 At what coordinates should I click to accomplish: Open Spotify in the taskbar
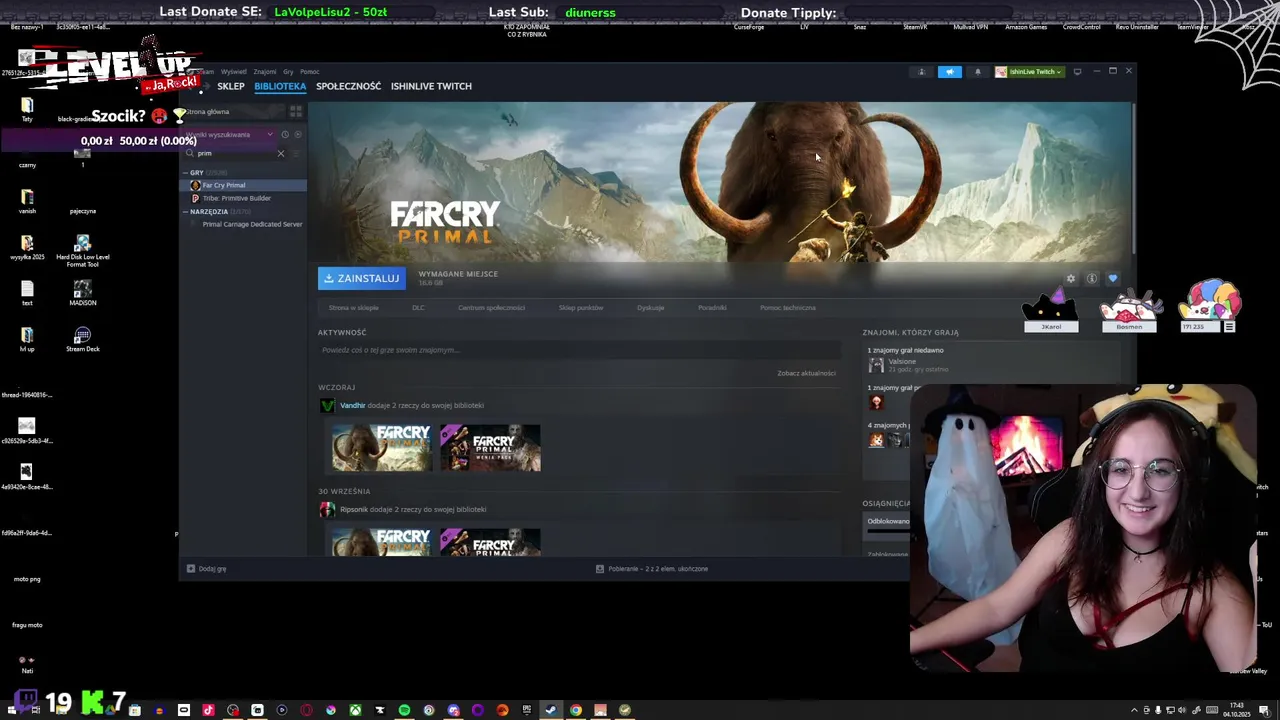tap(405, 710)
